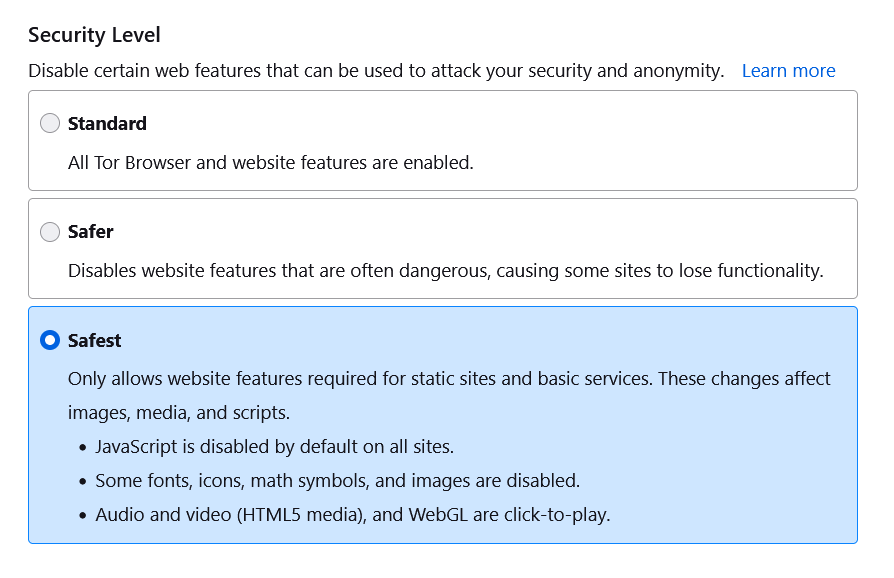The image size is (894, 578).
Task: Click the bold Safer label
Action: pos(91,232)
